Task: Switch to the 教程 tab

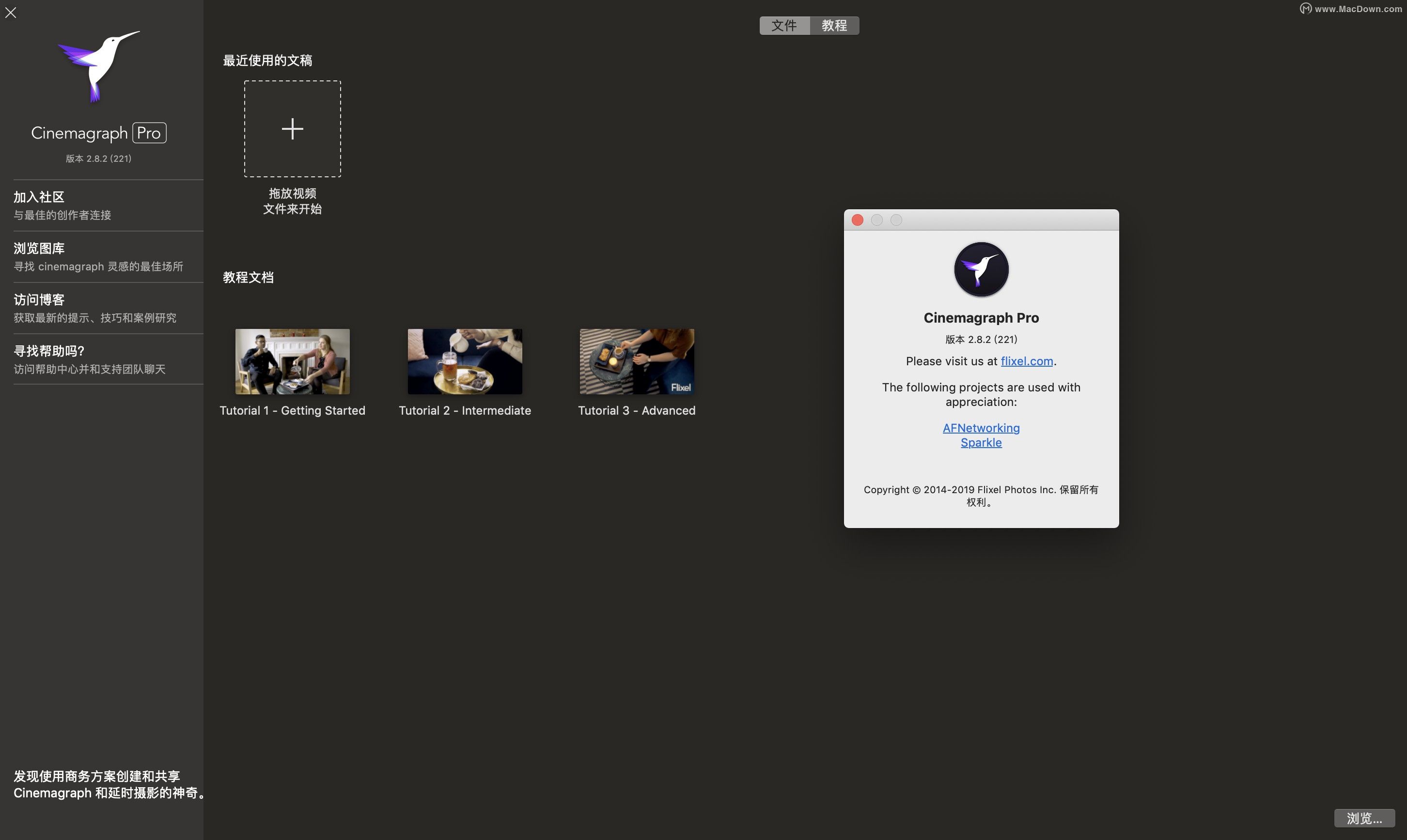Action: click(x=834, y=26)
